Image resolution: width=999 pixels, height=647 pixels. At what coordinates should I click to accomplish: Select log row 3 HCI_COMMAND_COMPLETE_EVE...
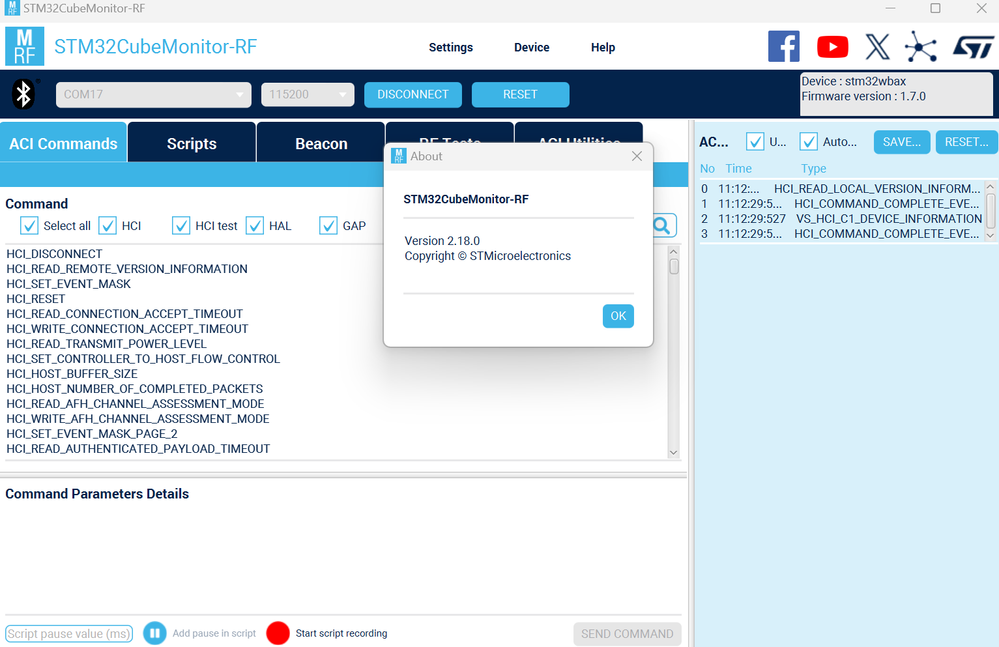click(841, 234)
